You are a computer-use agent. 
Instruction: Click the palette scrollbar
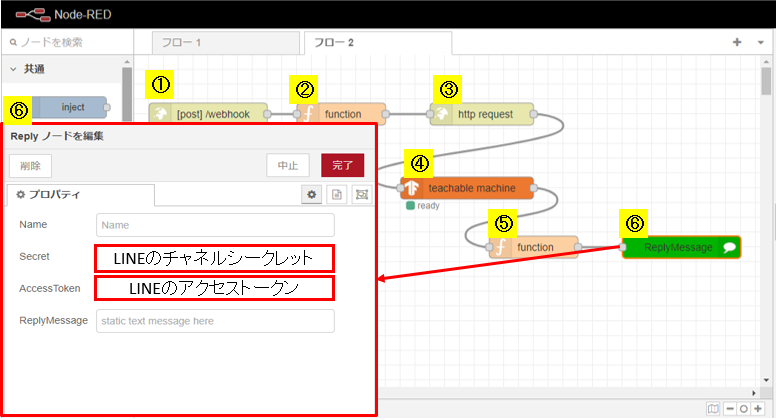click(x=127, y=94)
